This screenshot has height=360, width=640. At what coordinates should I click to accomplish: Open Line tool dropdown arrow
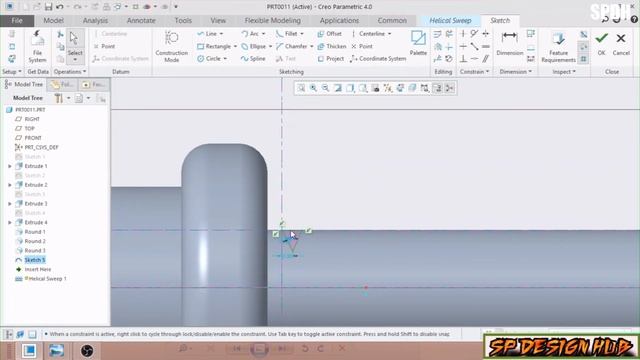tap(222, 33)
